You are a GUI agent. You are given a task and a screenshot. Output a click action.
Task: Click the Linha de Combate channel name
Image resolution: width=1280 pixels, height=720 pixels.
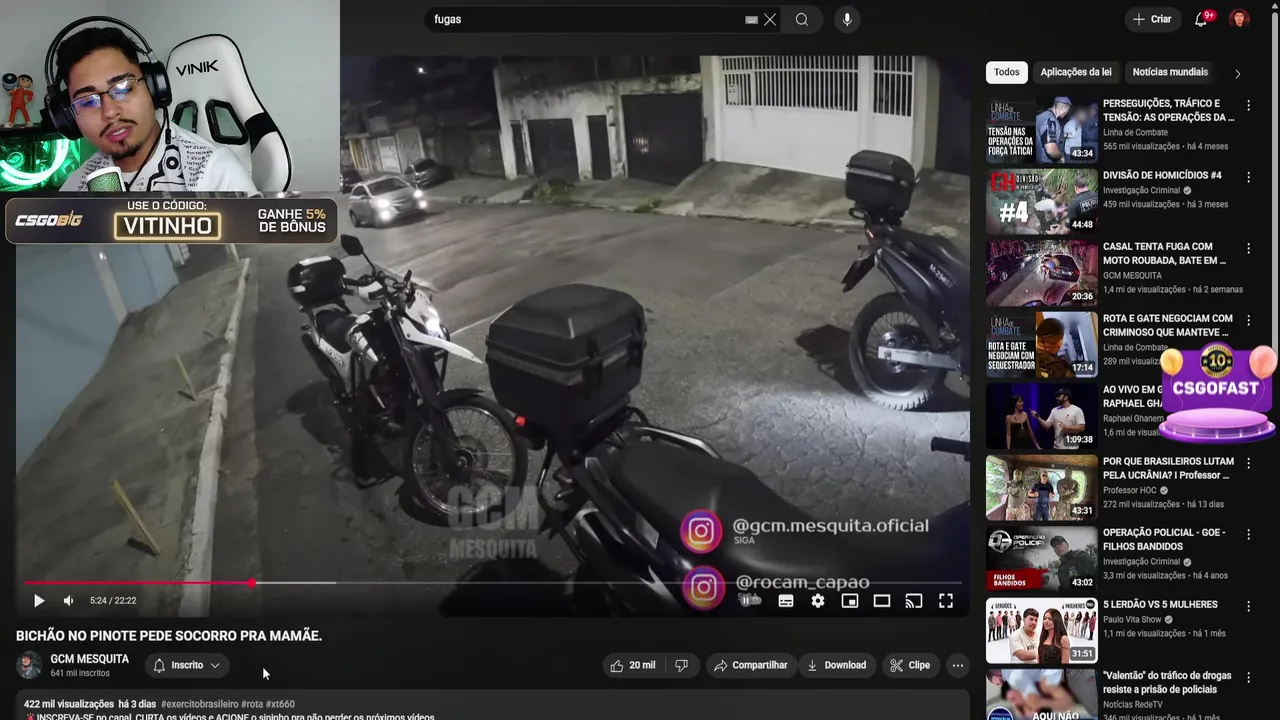pyautogui.click(x=1136, y=133)
